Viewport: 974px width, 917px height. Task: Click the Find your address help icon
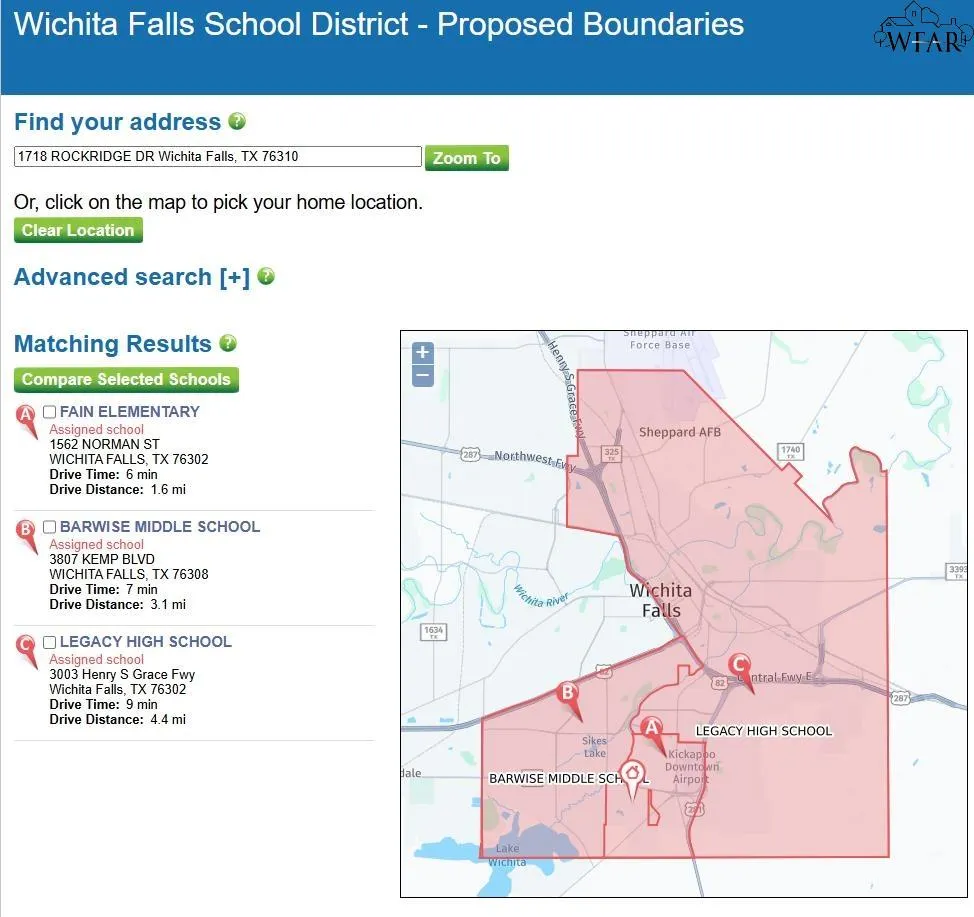click(237, 121)
